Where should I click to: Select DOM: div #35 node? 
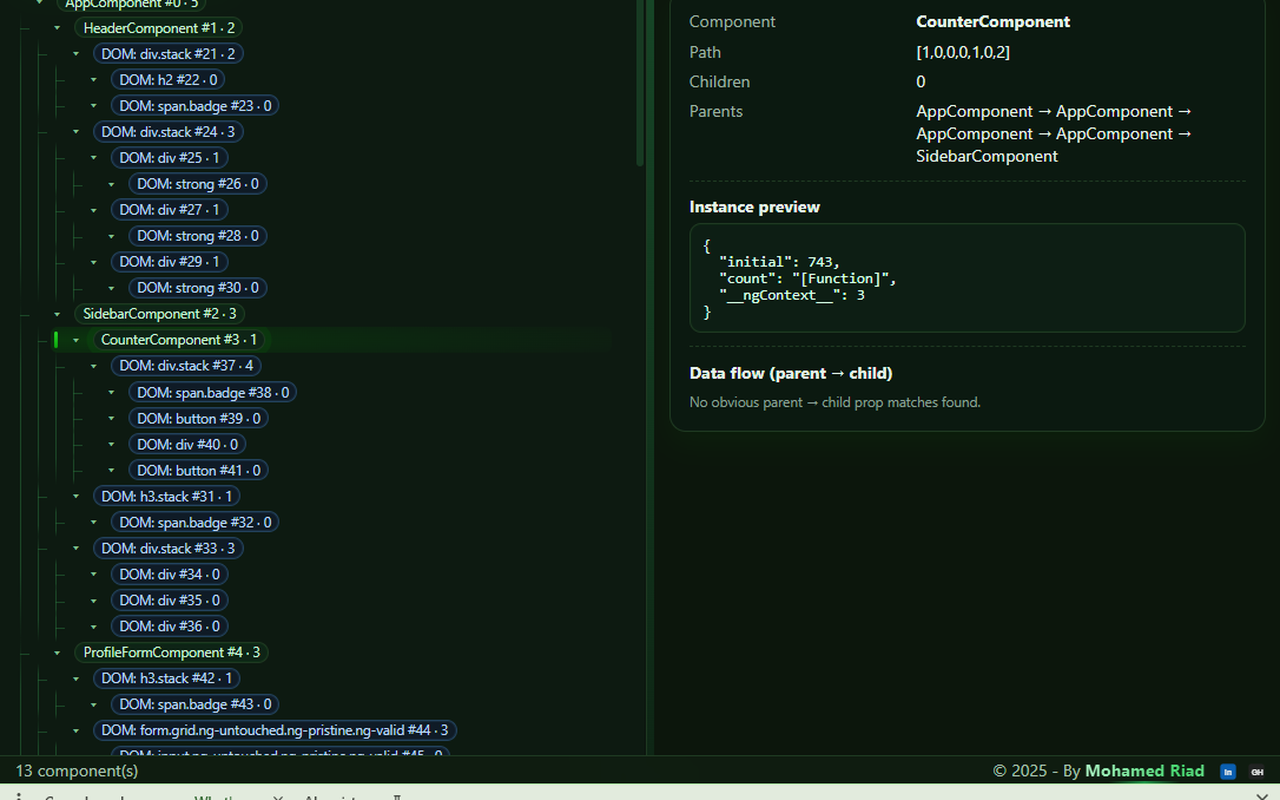pyautogui.click(x=169, y=600)
